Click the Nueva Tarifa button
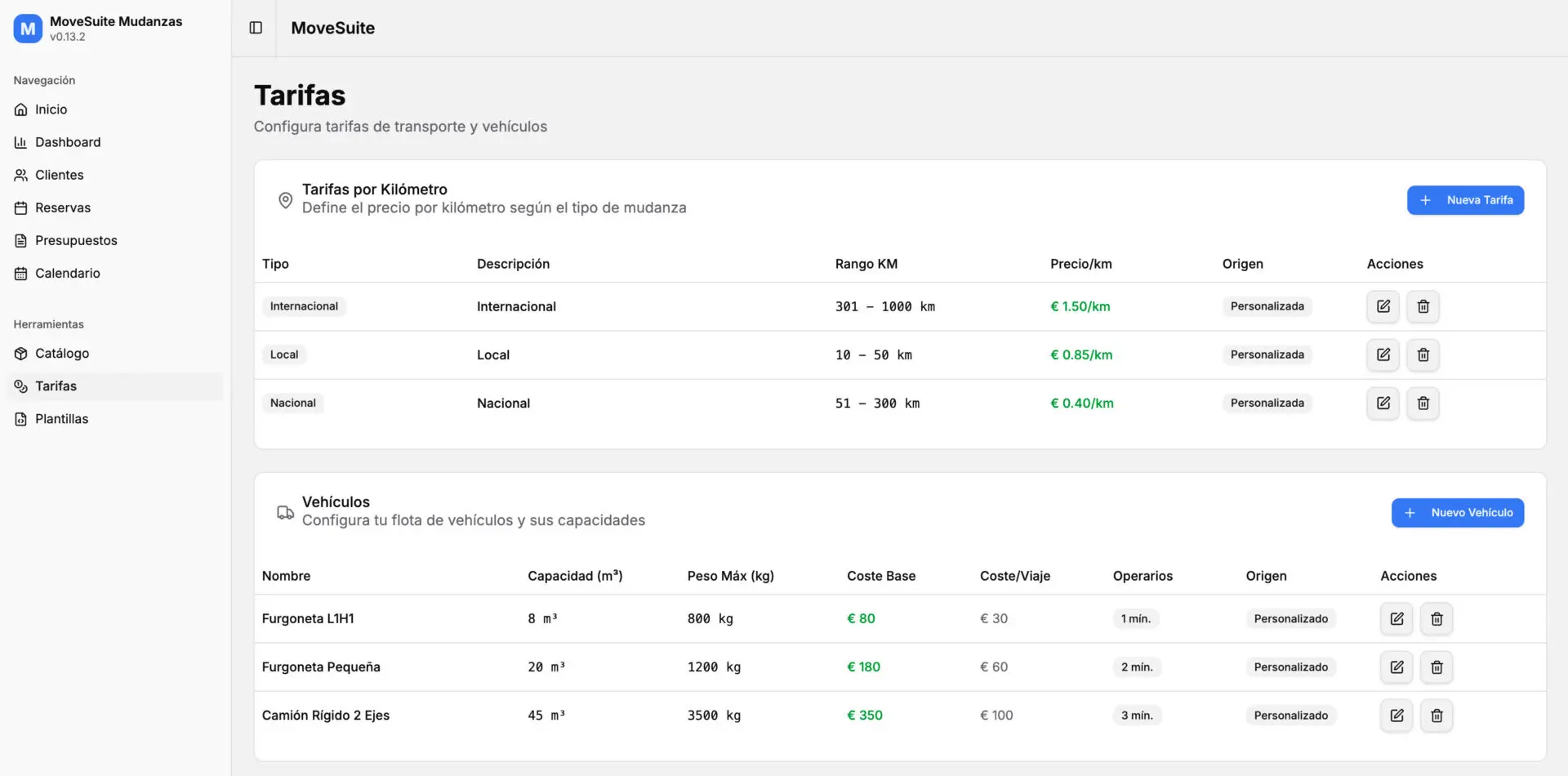1568x776 pixels. [1465, 200]
